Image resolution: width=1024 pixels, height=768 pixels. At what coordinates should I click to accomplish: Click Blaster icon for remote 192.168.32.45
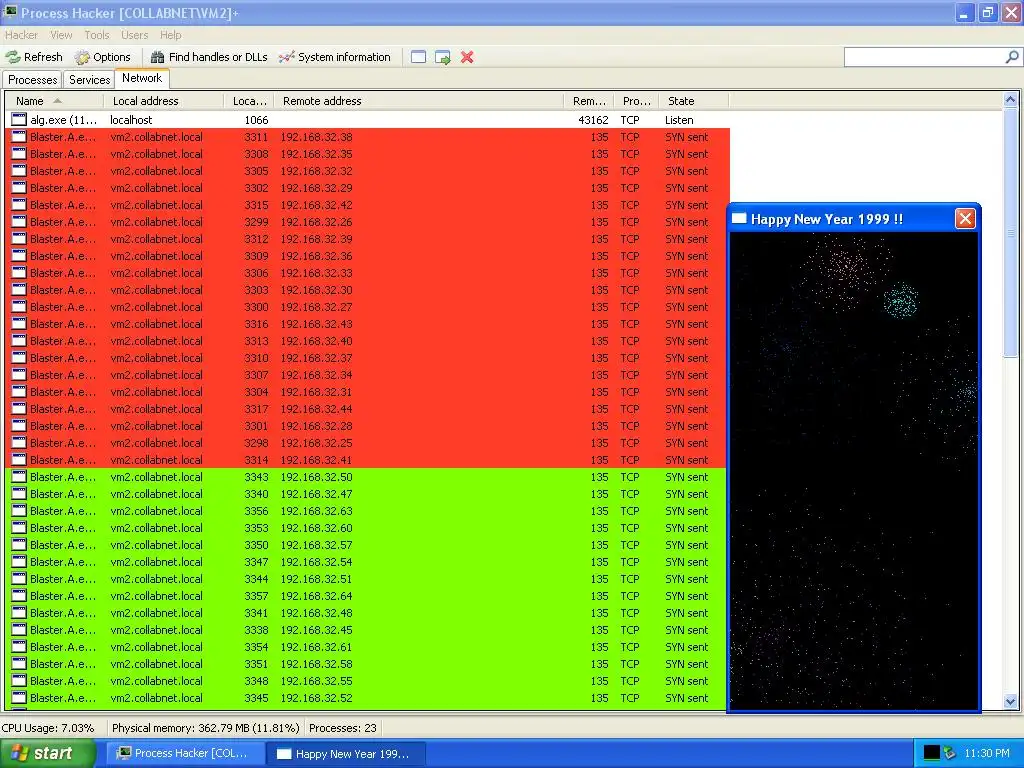pos(19,630)
